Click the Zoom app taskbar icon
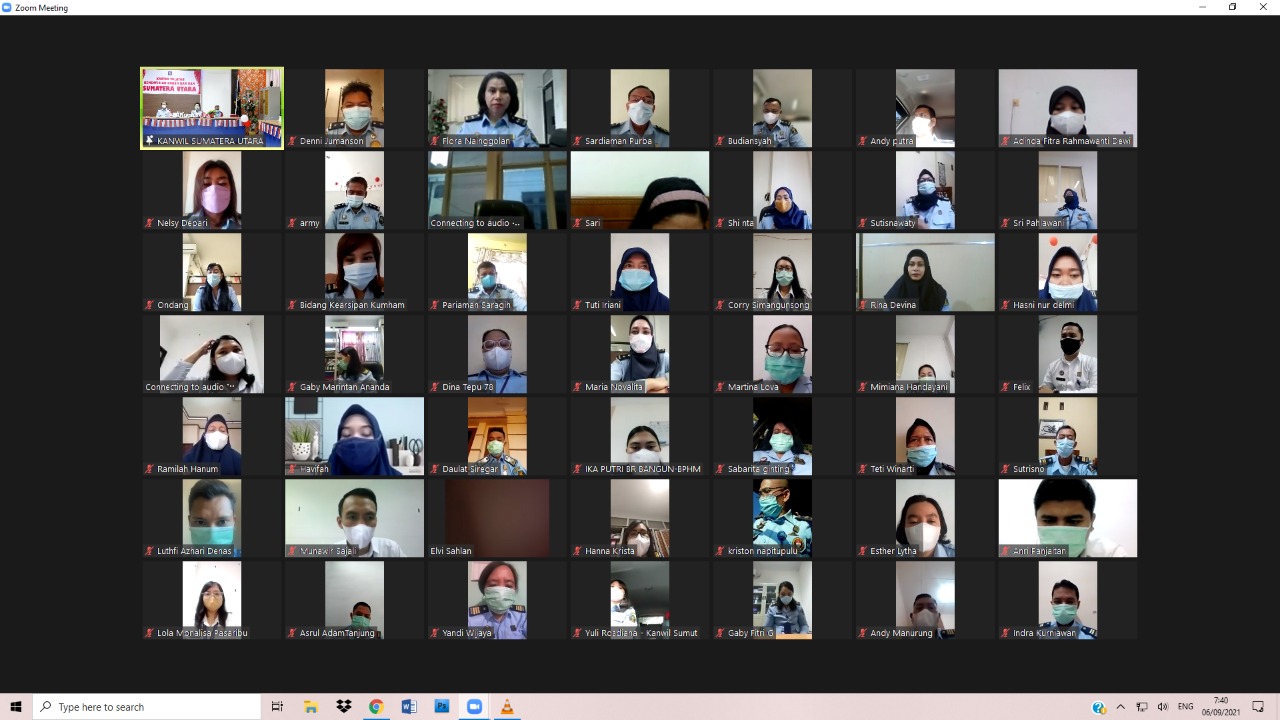Image resolution: width=1280 pixels, height=720 pixels. pos(474,707)
